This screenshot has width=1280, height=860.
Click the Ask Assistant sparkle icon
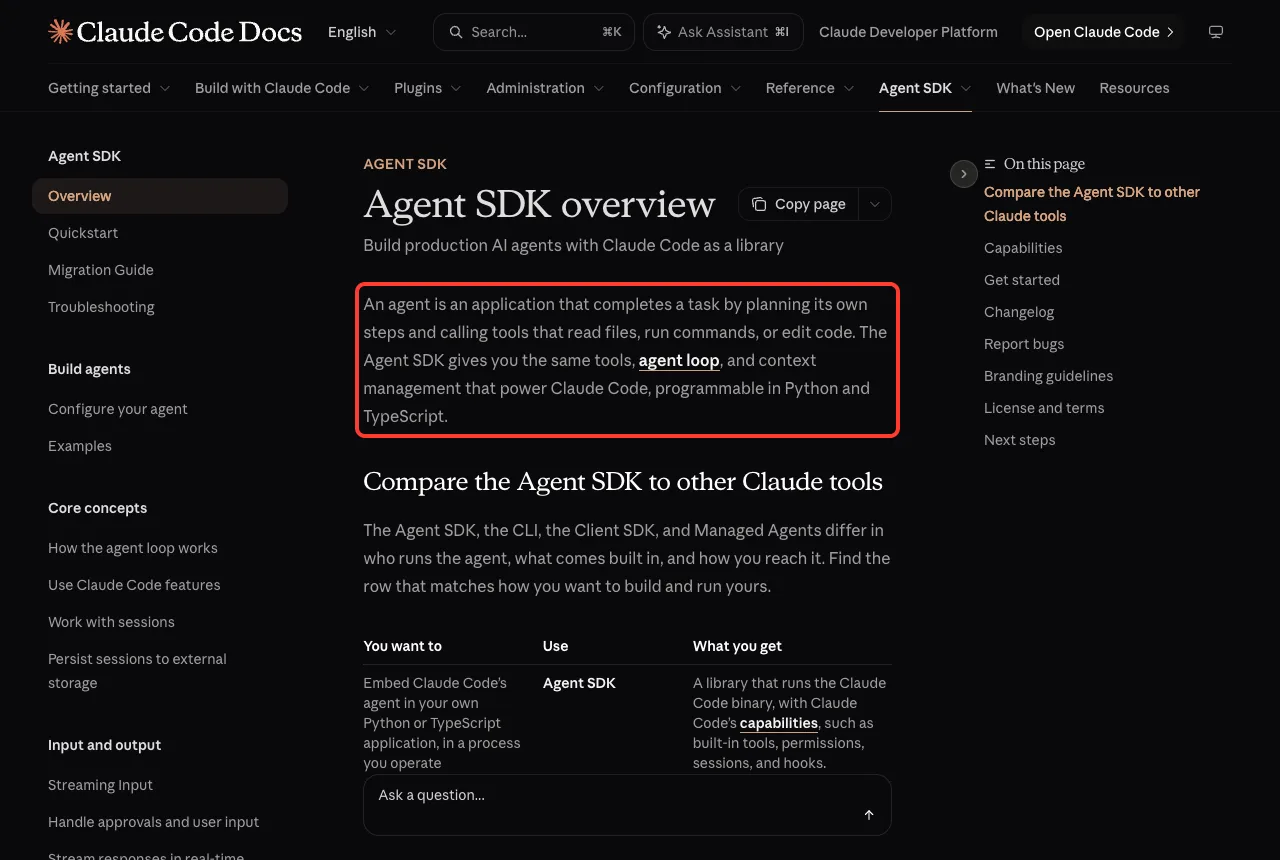click(x=663, y=32)
